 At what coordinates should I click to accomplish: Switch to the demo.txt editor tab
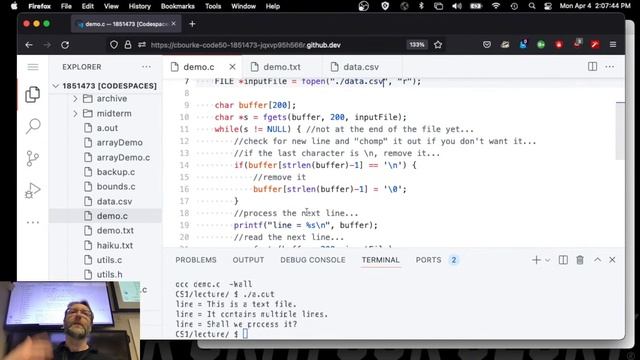point(282,67)
